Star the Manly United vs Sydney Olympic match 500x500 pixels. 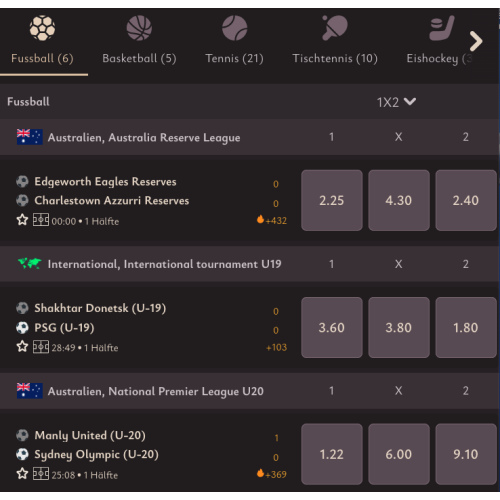point(22,474)
